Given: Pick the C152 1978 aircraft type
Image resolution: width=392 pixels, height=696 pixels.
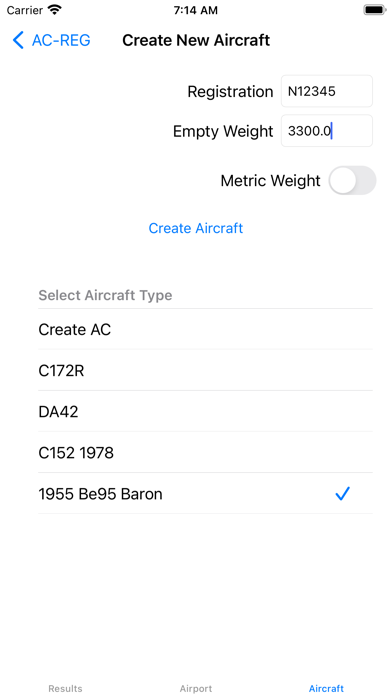Looking at the screenshot, I should click(205, 452).
